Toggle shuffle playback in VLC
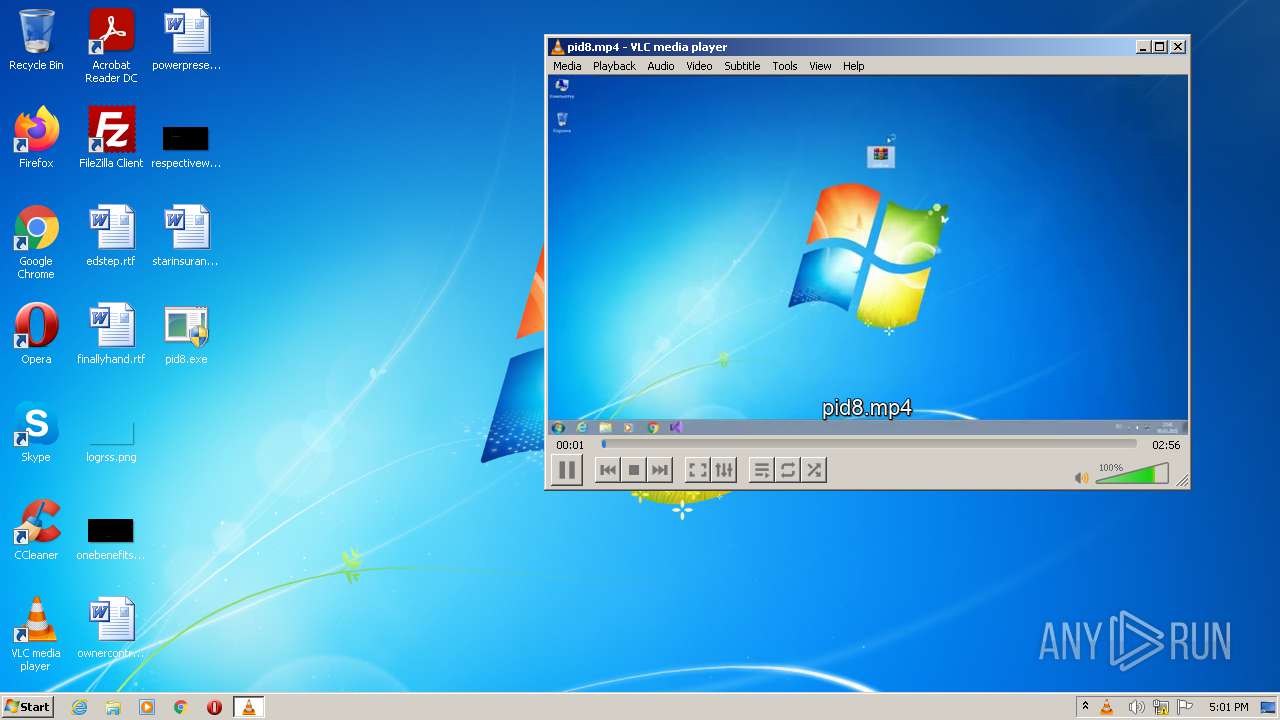Screen dimensions: 1280x720 pyautogui.click(x=814, y=470)
